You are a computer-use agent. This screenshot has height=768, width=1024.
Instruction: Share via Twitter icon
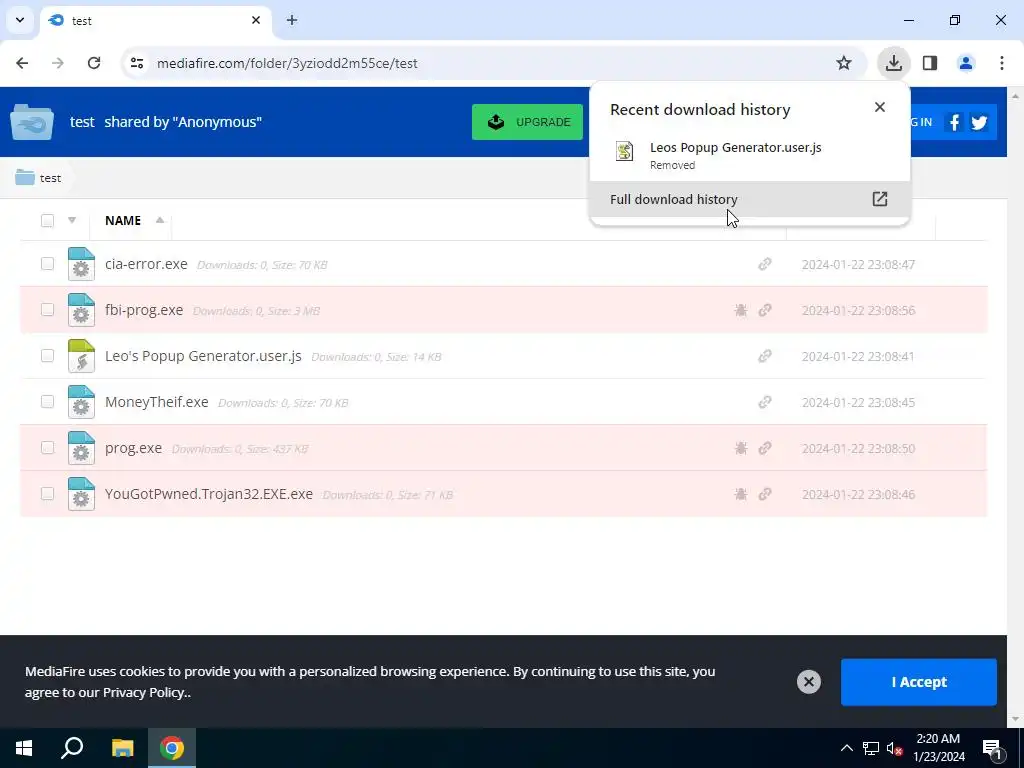979,122
